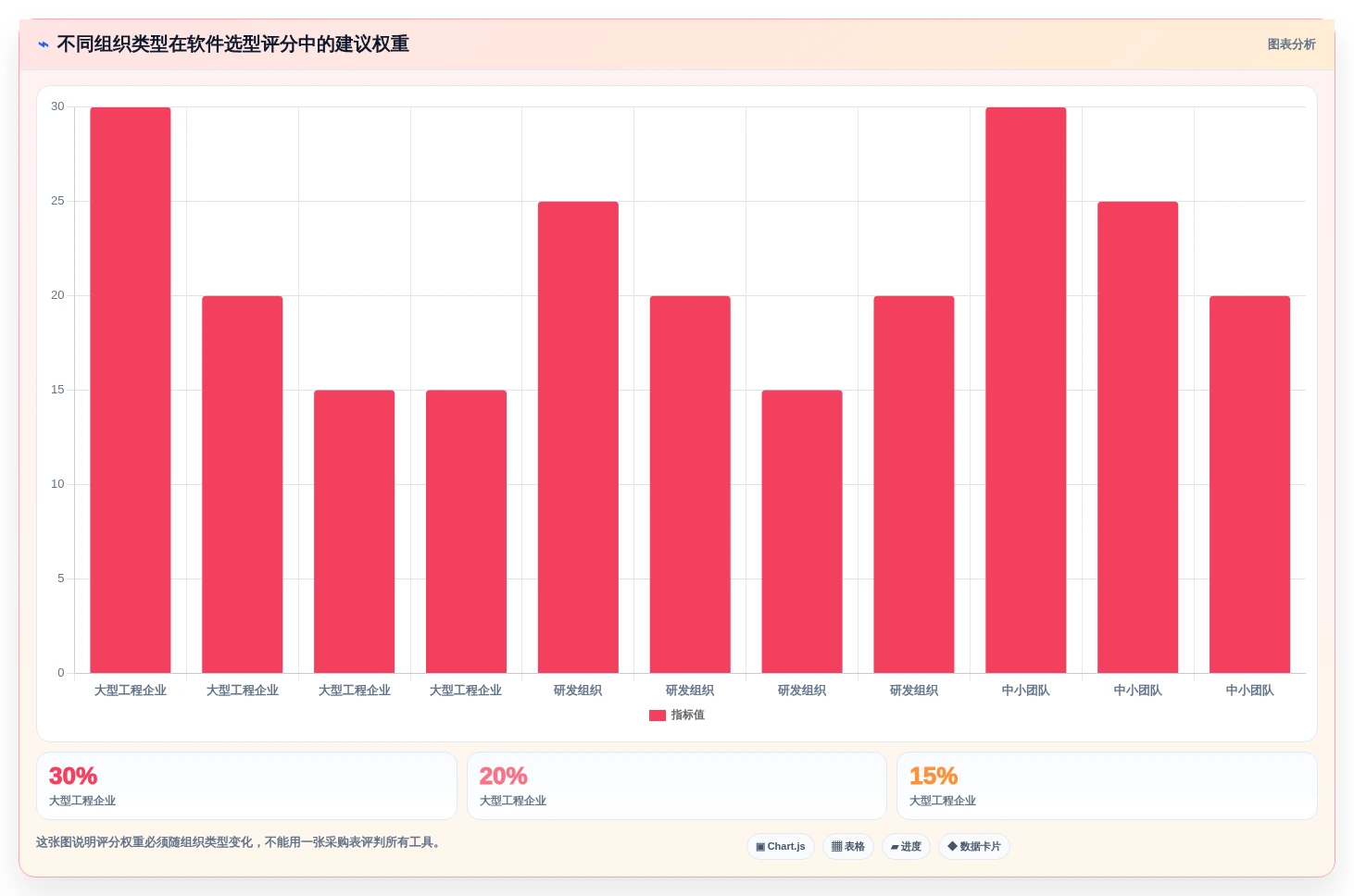The width and height of the screenshot is (1354, 896).
Task: Click the orange 15% value text
Action: [x=934, y=776]
